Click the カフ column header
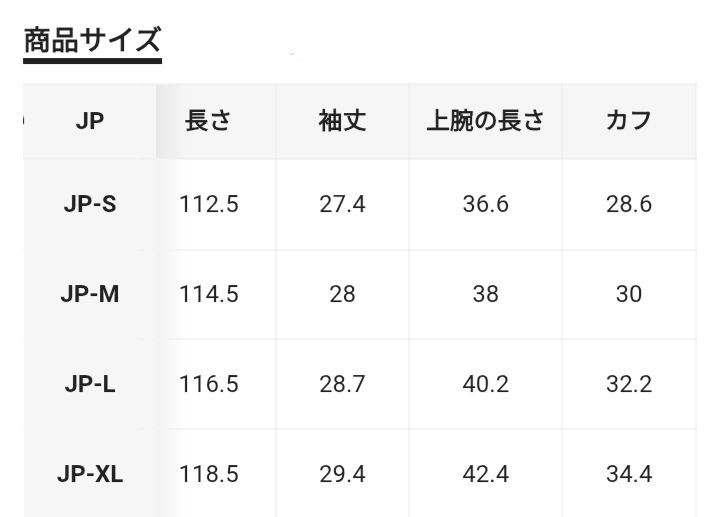 click(x=629, y=121)
